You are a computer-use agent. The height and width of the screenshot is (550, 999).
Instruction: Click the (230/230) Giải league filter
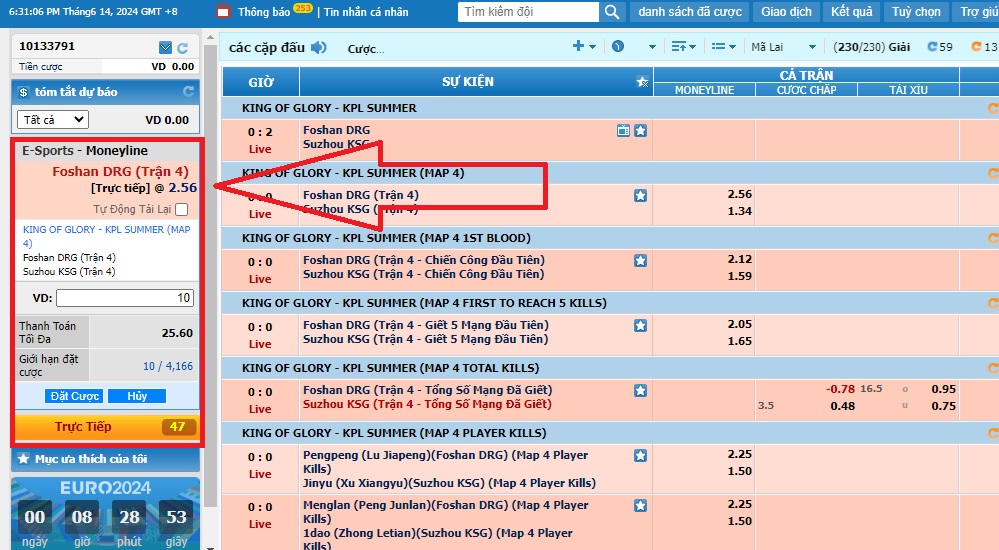[x=872, y=47]
